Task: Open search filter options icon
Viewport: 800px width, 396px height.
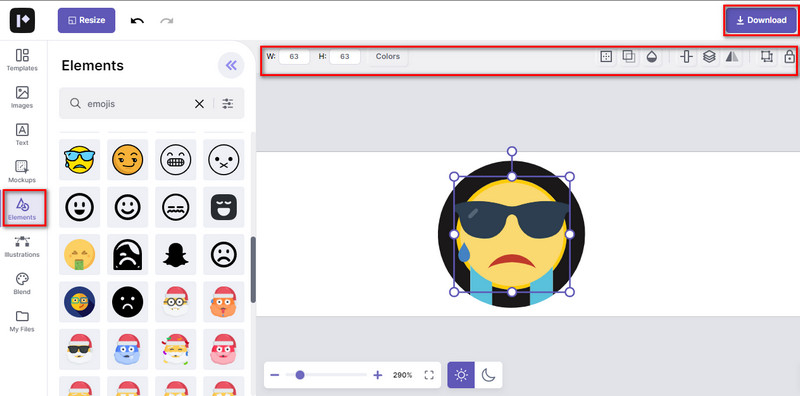Action: [x=228, y=104]
